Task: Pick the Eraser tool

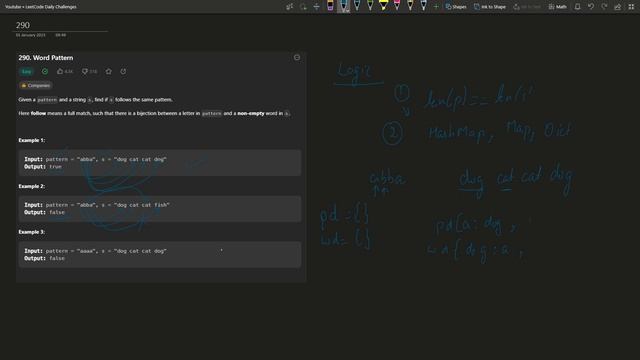Action: click(330, 6)
